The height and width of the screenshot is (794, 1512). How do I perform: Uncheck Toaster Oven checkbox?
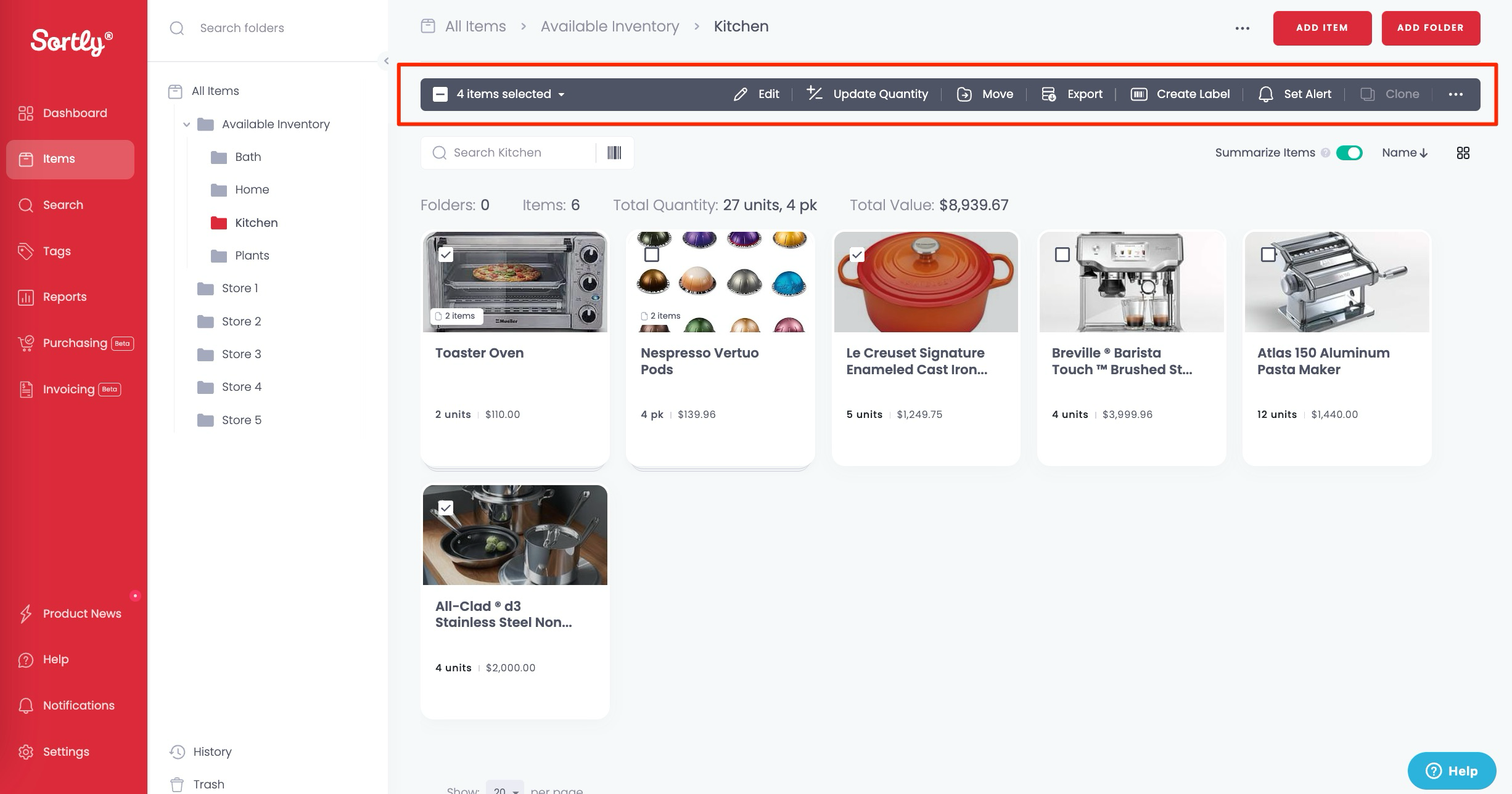point(446,255)
